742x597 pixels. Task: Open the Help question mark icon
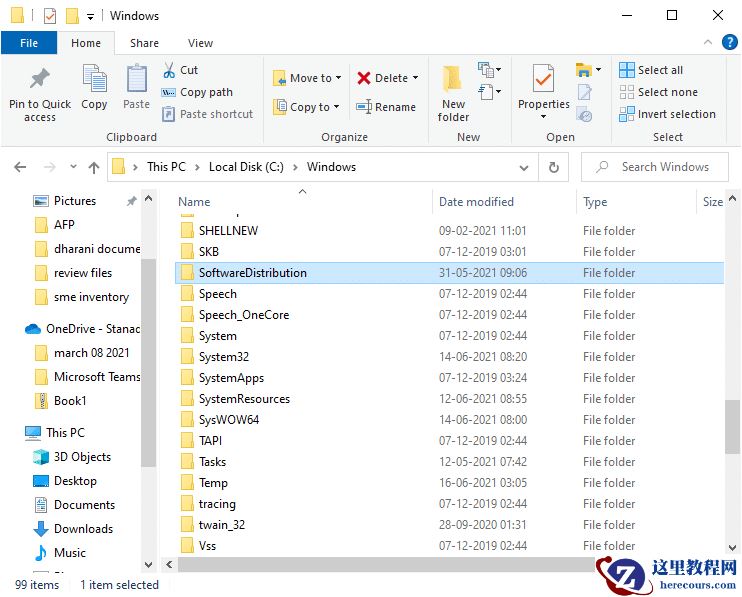(x=729, y=42)
